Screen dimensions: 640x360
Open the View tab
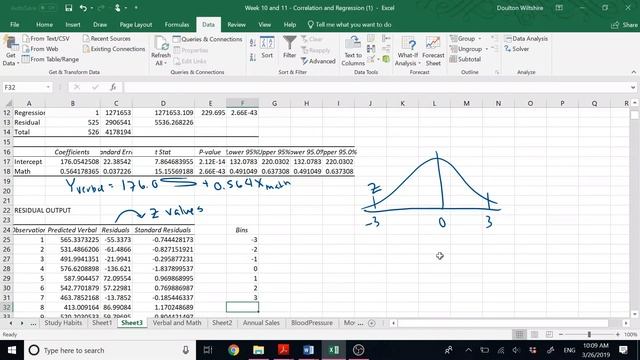pyautogui.click(x=264, y=24)
